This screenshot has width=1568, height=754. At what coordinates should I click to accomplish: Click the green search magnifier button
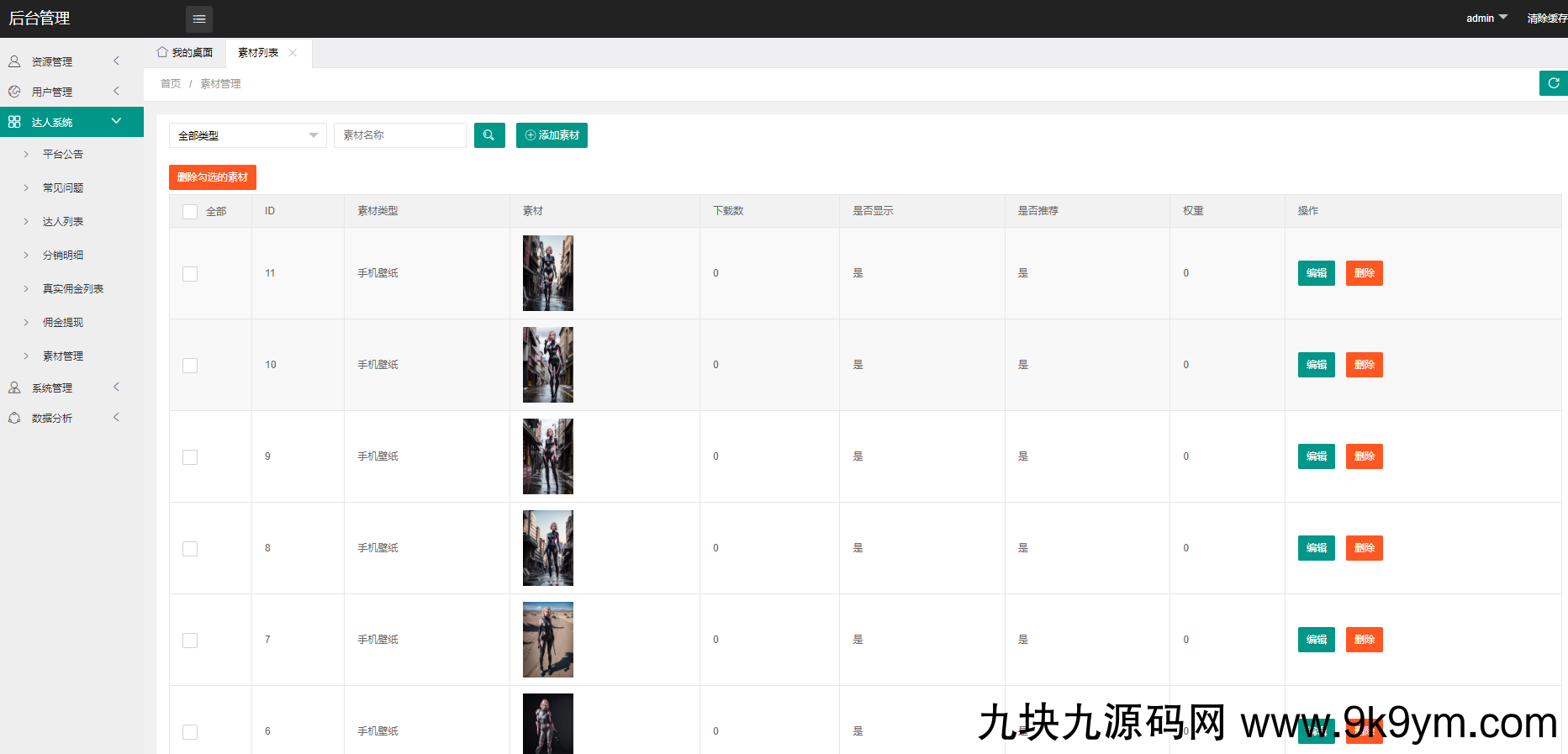click(489, 135)
